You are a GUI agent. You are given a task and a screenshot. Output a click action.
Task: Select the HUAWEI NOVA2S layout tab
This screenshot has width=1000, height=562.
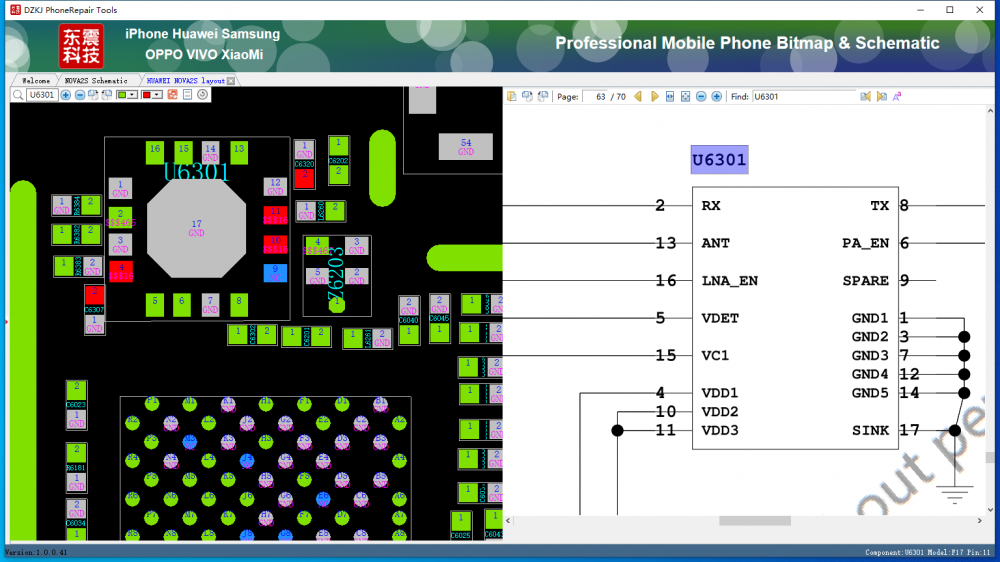click(185, 80)
